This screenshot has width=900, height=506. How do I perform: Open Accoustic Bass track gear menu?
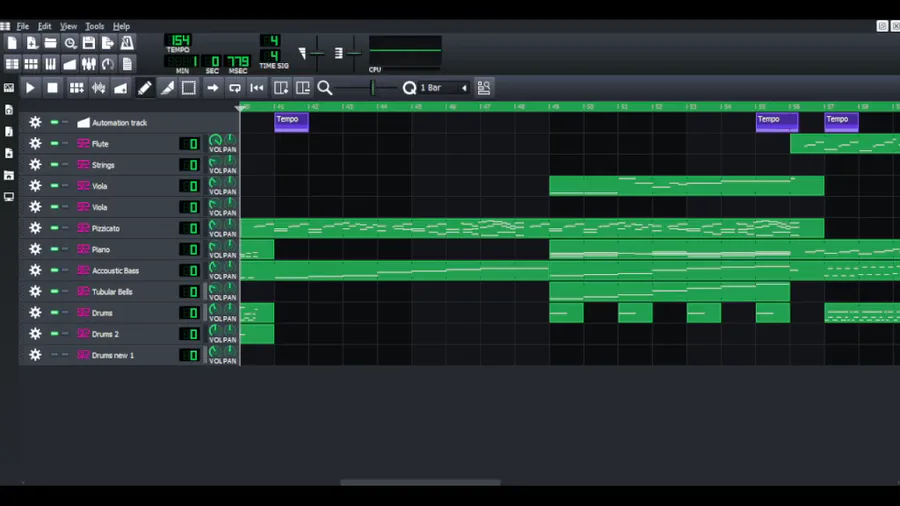(35, 270)
